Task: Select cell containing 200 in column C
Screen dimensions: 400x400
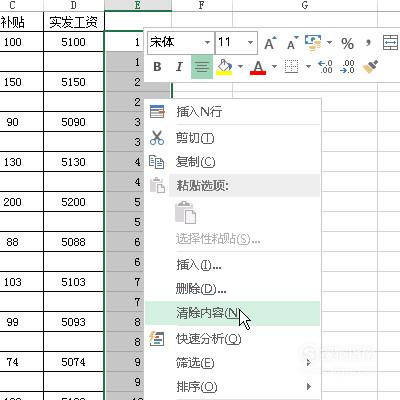Action: point(21,202)
